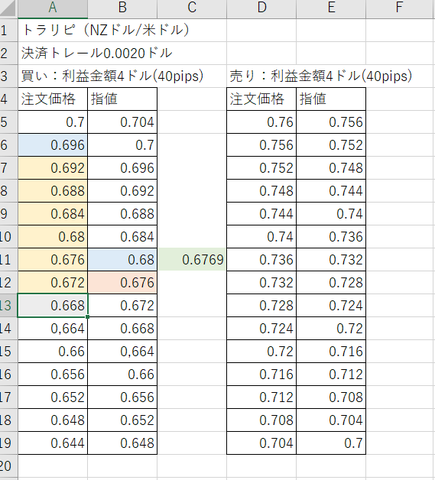Select yellow cell A11 with 0.676
435x480 pixels.
[x=53, y=259]
